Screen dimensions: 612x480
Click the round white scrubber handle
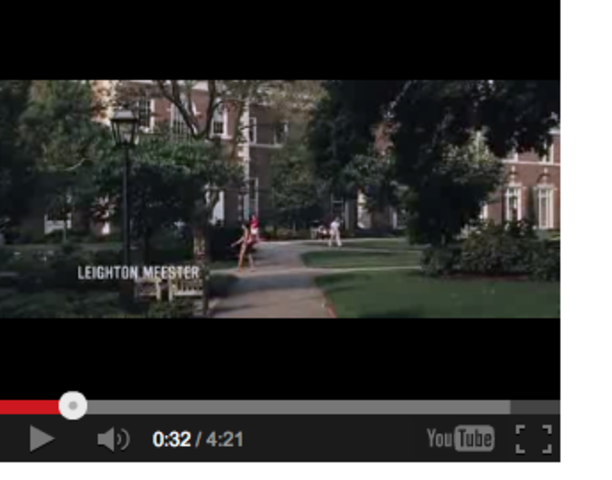click(73, 406)
